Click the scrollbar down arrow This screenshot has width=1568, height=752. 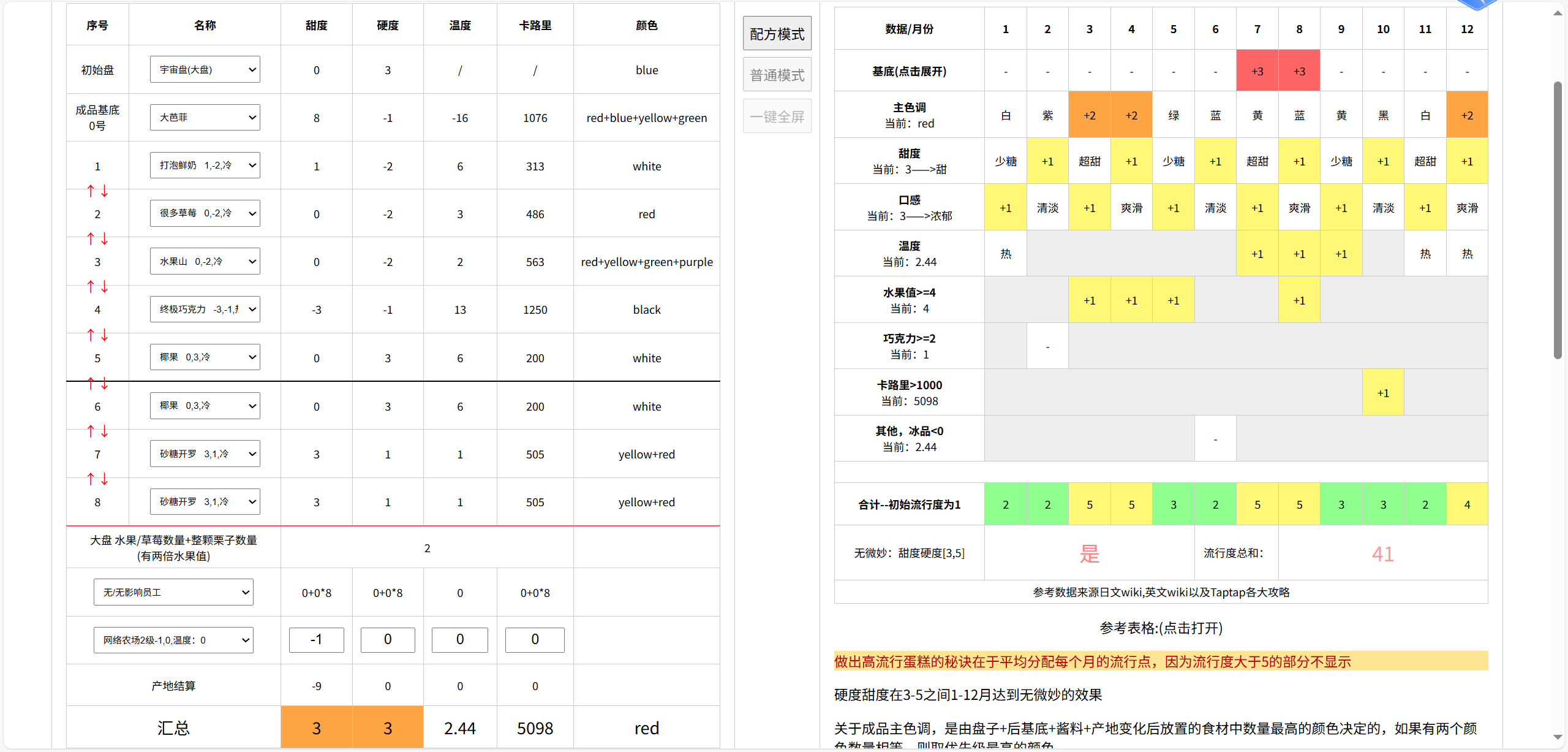1558,737
